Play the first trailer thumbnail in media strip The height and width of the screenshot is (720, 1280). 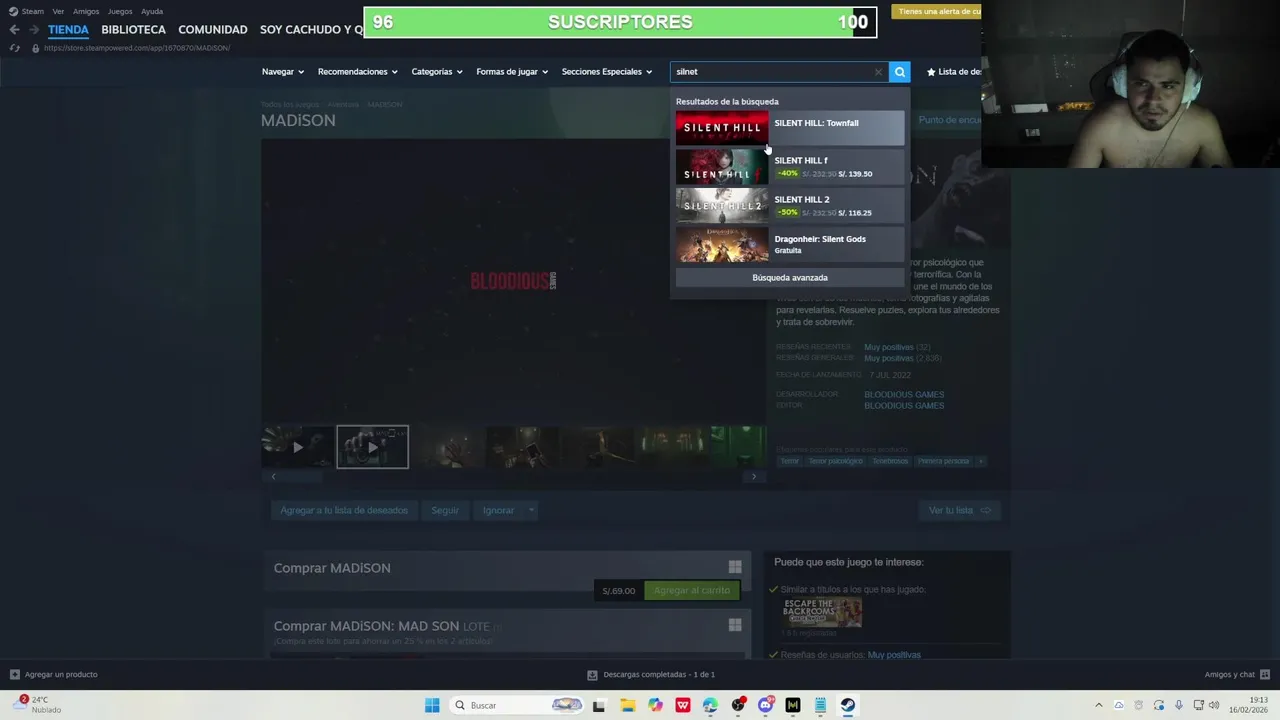pyautogui.click(x=297, y=447)
